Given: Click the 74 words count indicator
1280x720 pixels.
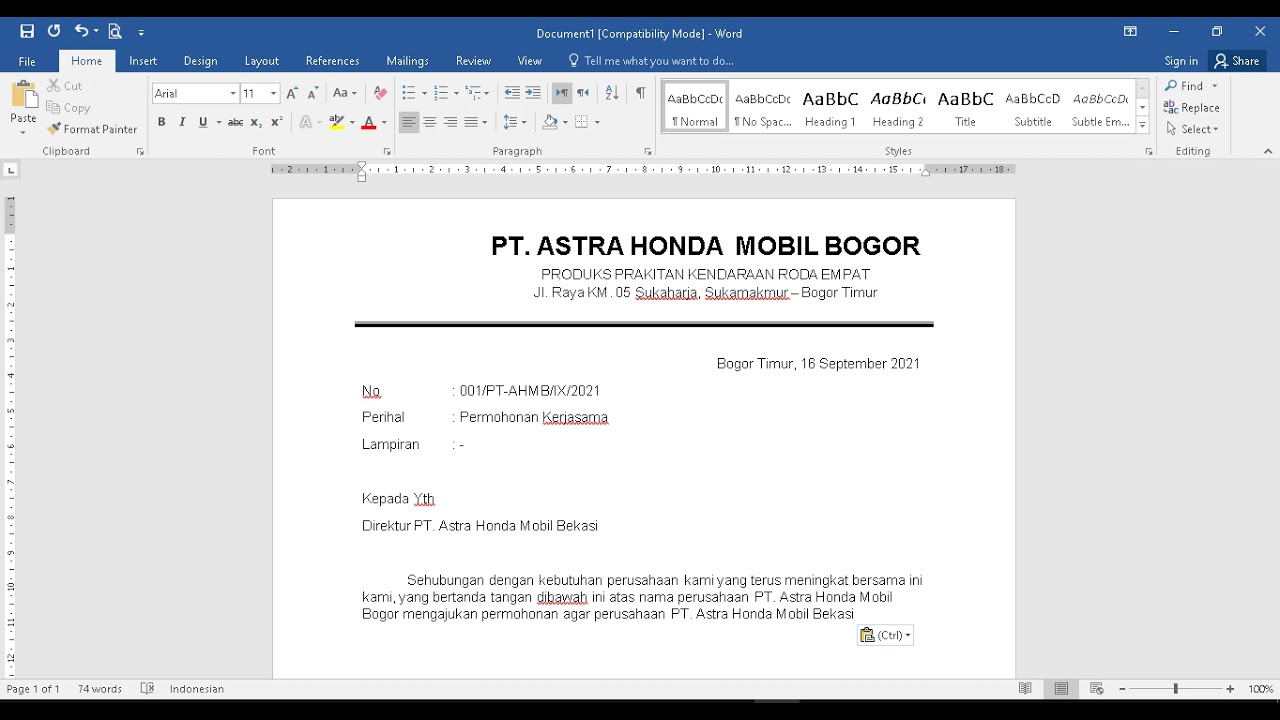Looking at the screenshot, I should tap(100, 689).
